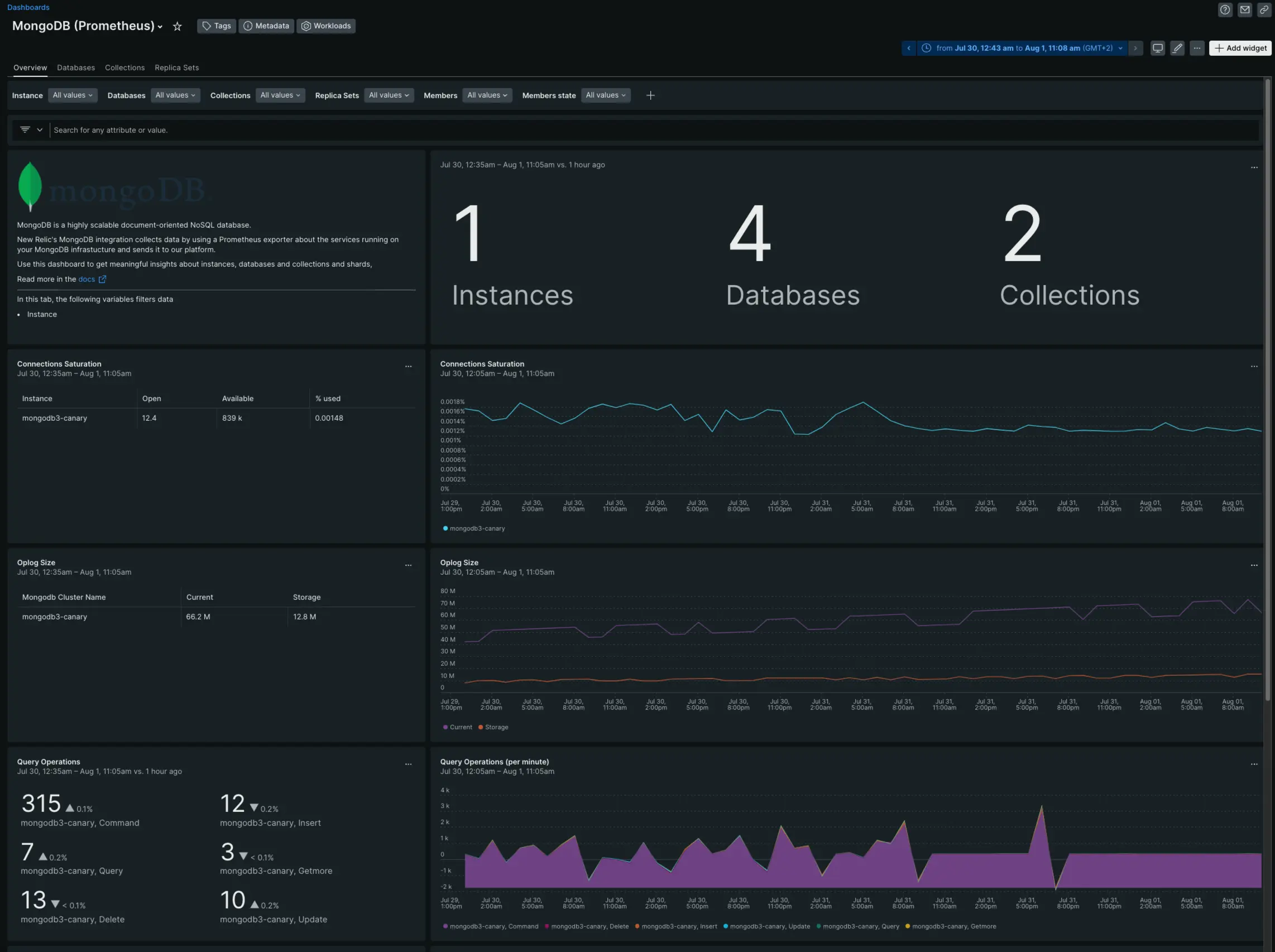Switch to the Replica Sets tab

tap(176, 68)
